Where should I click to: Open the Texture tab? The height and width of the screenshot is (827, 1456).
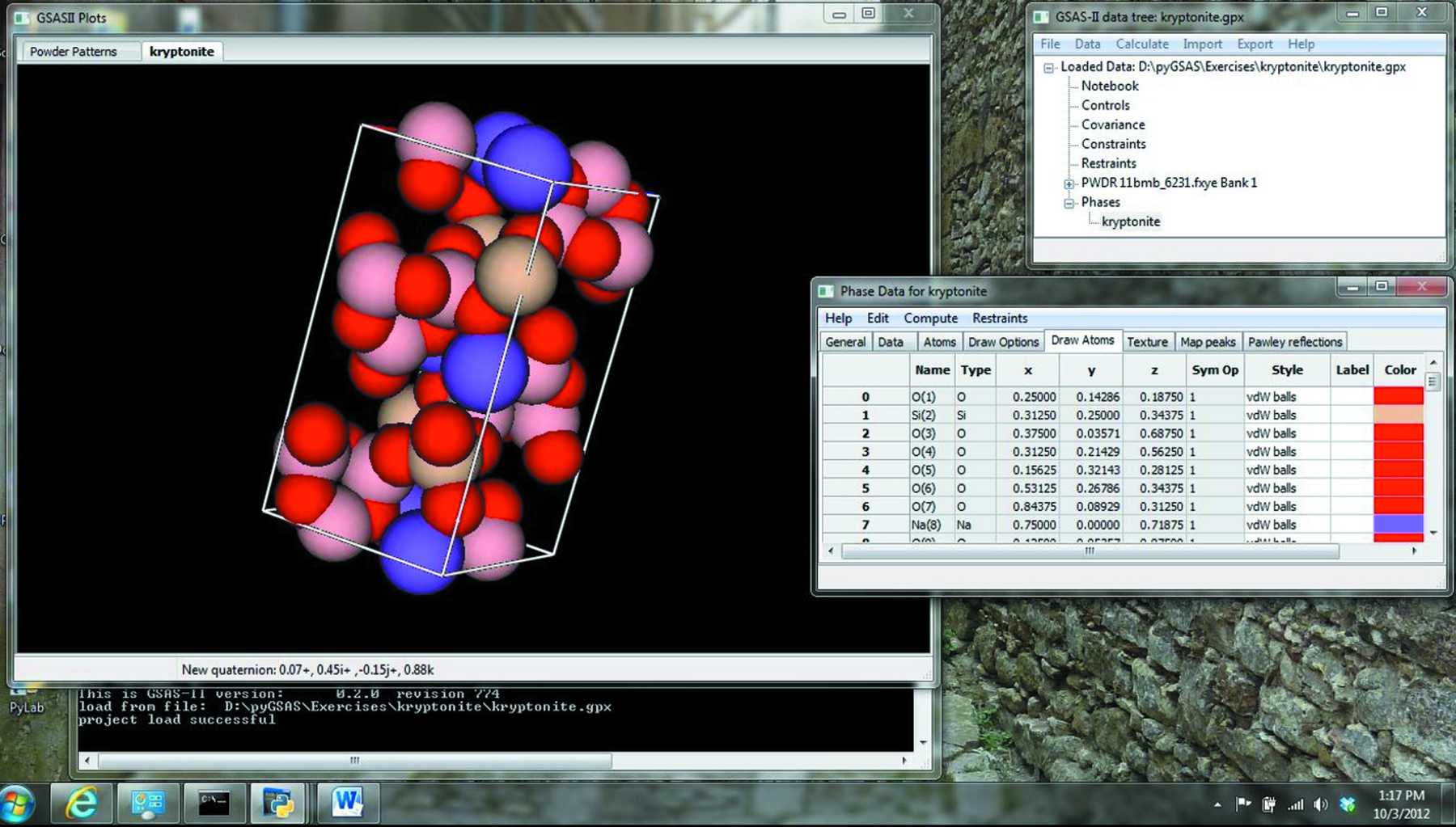click(x=1147, y=342)
